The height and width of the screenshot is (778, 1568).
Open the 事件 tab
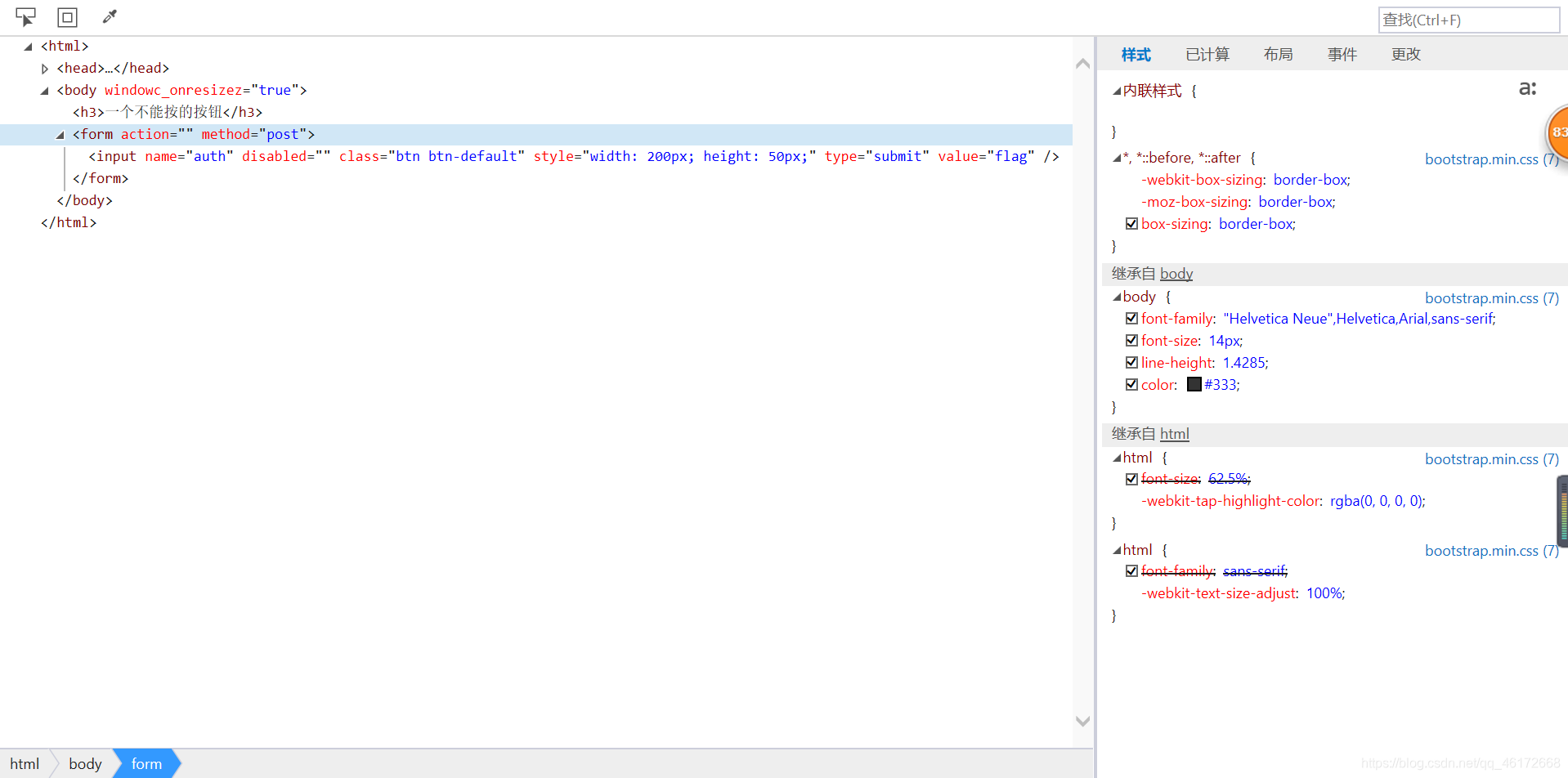tap(1342, 55)
